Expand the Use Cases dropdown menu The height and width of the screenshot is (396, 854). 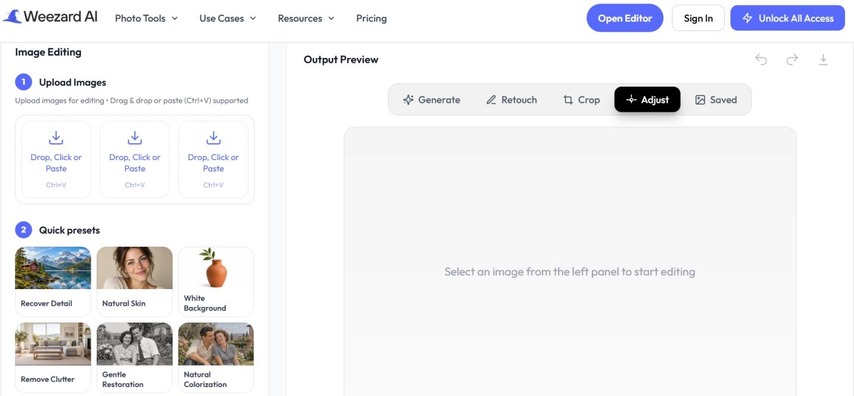point(228,18)
